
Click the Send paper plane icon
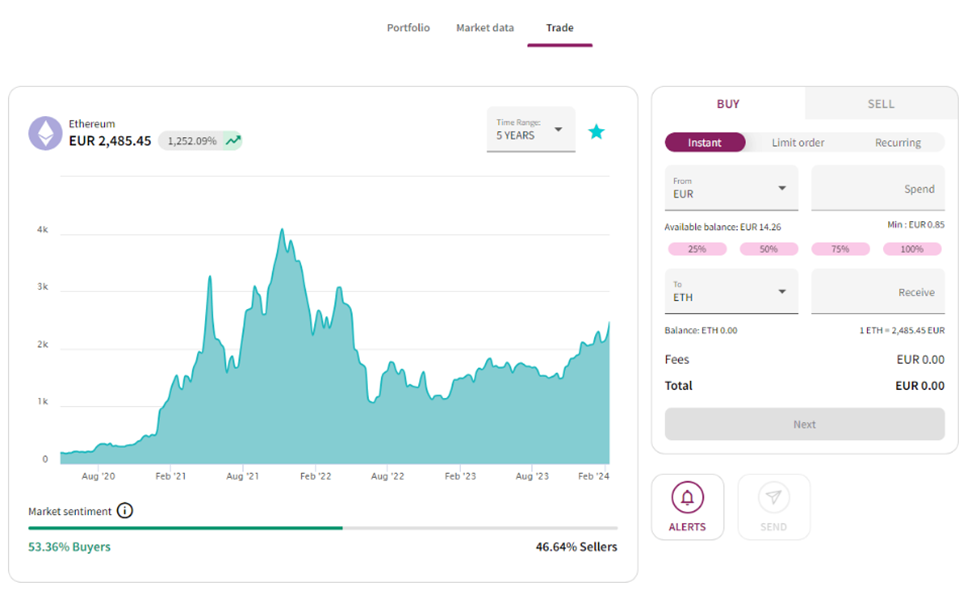773,497
